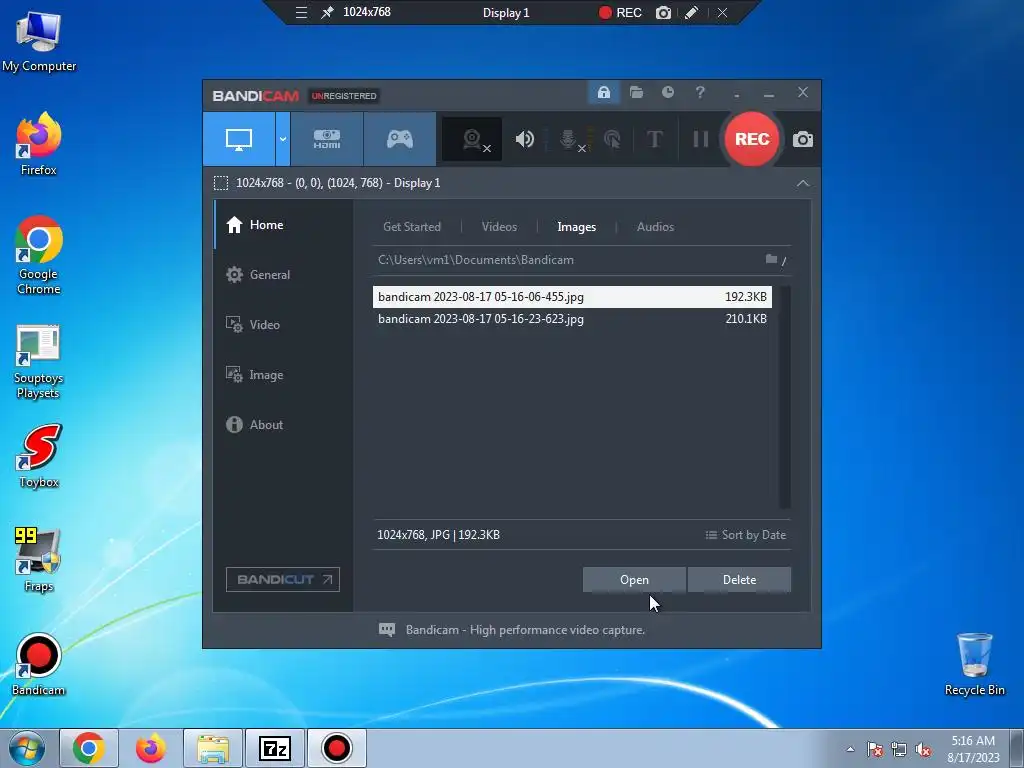The height and width of the screenshot is (768, 1024).
Task: Switch to game recording mode gamepad icon
Action: 400,139
